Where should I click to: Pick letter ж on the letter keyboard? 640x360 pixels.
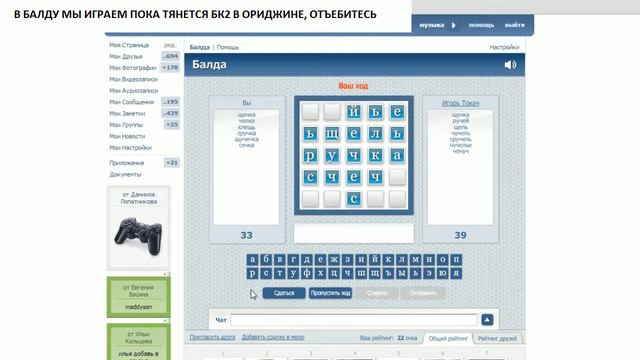(x=334, y=260)
